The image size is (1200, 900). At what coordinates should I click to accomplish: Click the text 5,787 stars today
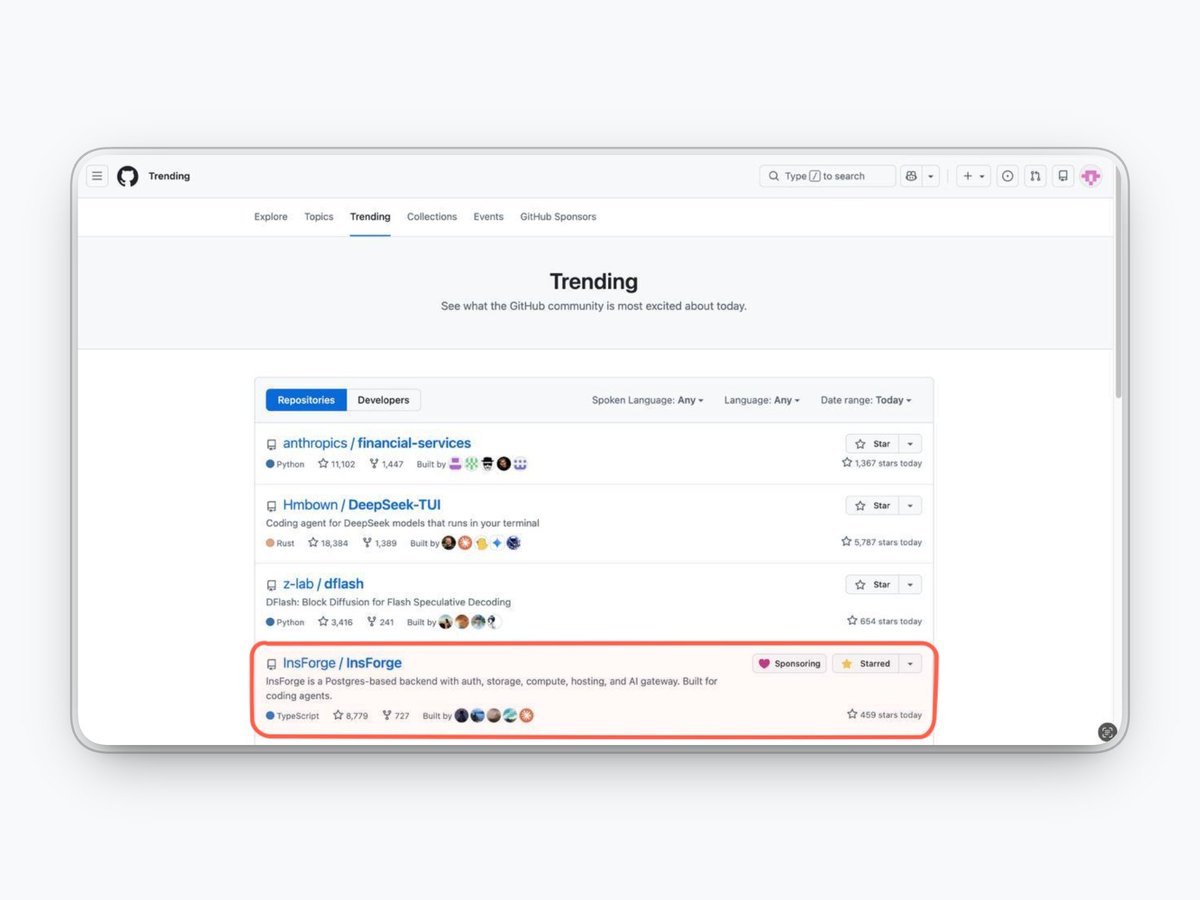click(x=882, y=542)
